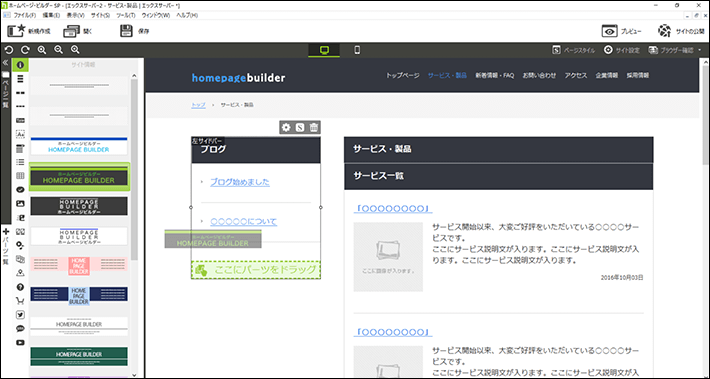Image resolution: width=710 pixels, height=379 pixels.
Task: Select the dark green HOMEPAGE BUILDER thumbnail
Action: pos(79,356)
